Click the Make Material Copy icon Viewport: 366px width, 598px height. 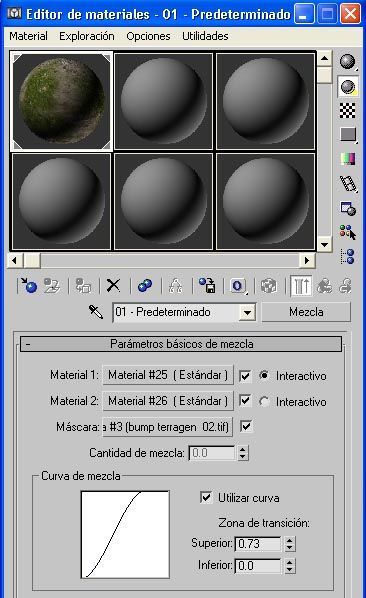click(x=145, y=285)
